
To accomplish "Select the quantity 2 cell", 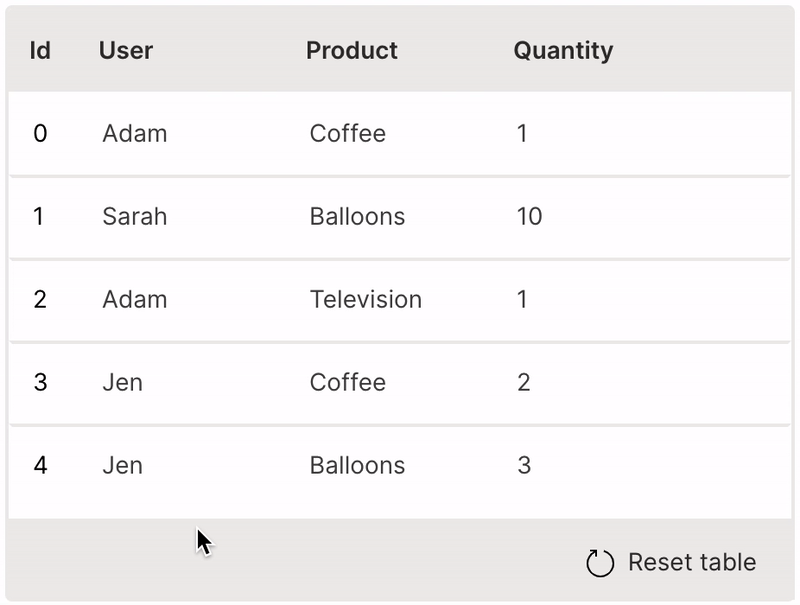I will coord(524,382).
